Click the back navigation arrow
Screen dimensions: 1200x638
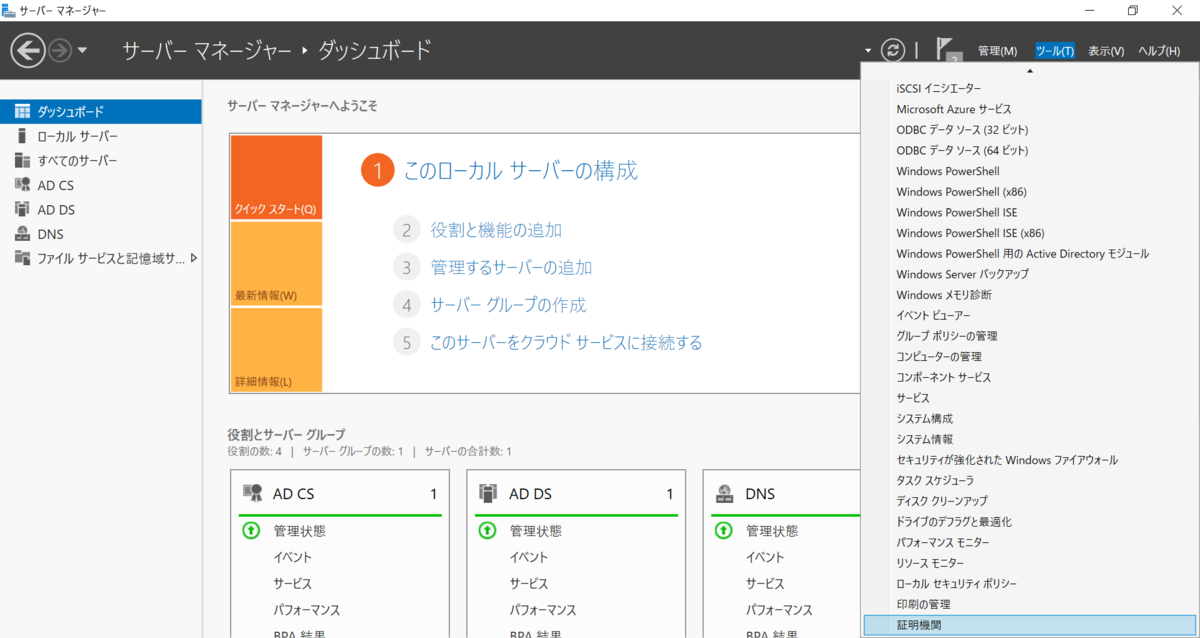pyautogui.click(x=27, y=50)
